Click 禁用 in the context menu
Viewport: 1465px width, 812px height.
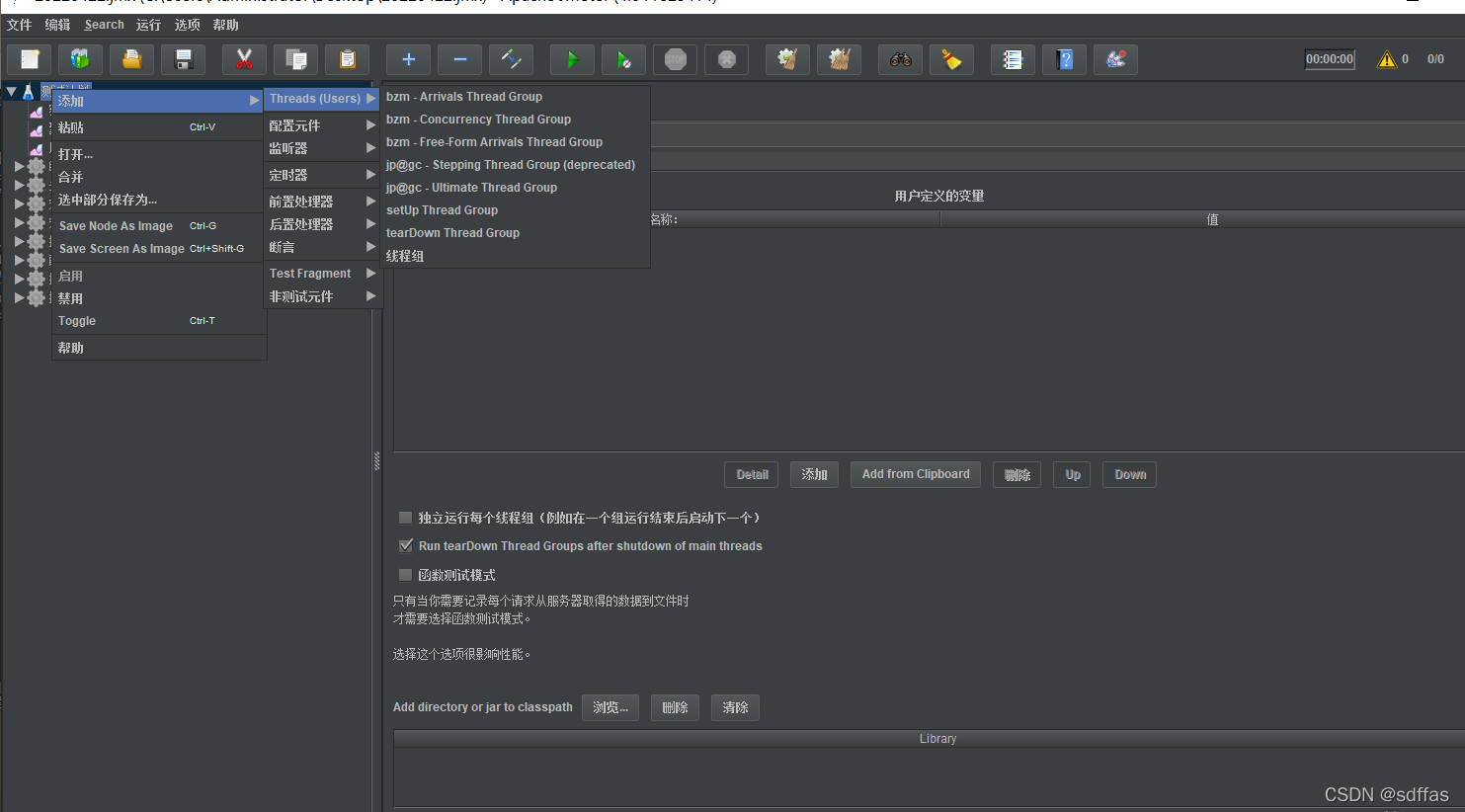(158, 298)
